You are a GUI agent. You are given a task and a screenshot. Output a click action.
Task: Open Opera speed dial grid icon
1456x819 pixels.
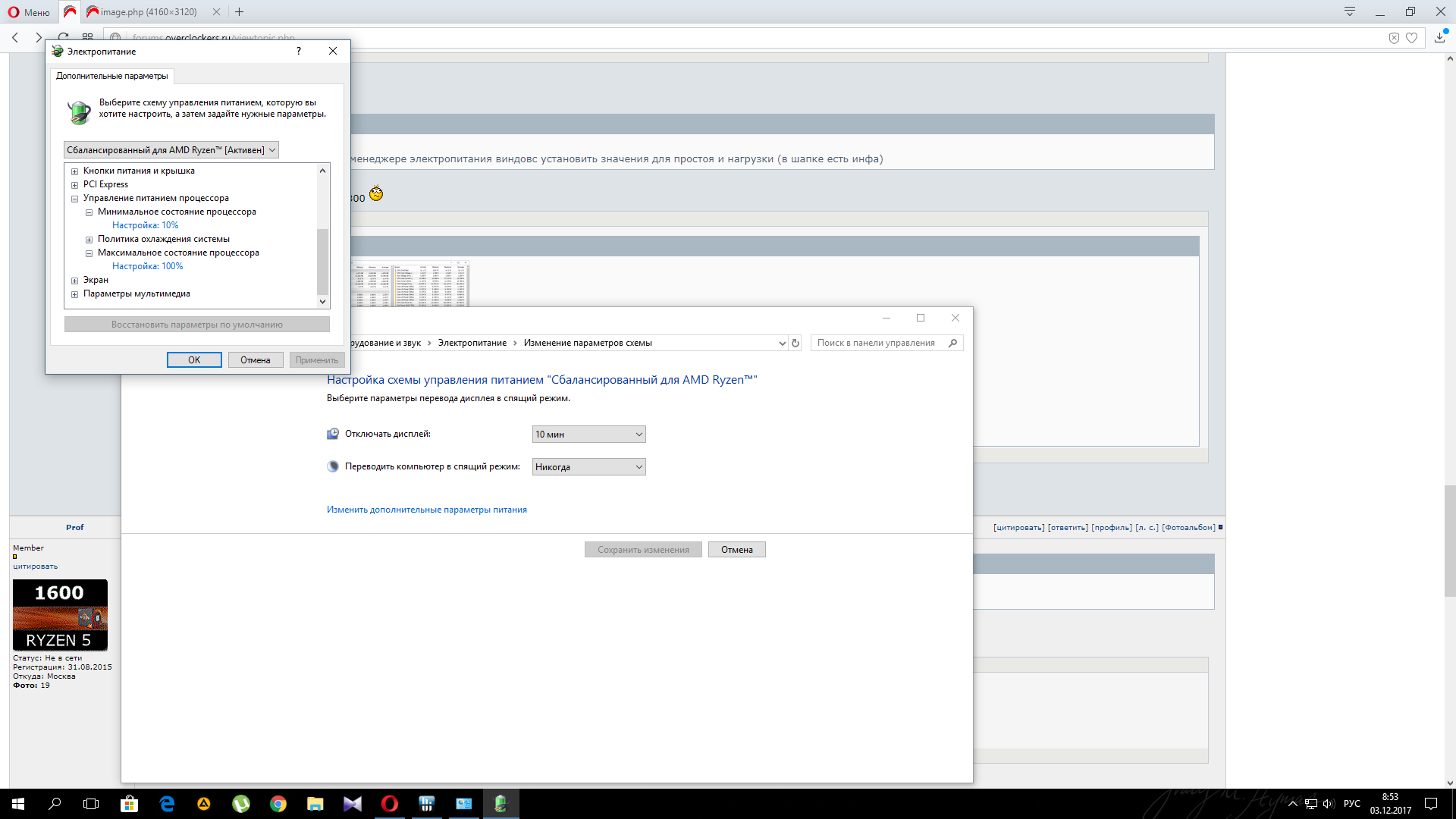(88, 36)
